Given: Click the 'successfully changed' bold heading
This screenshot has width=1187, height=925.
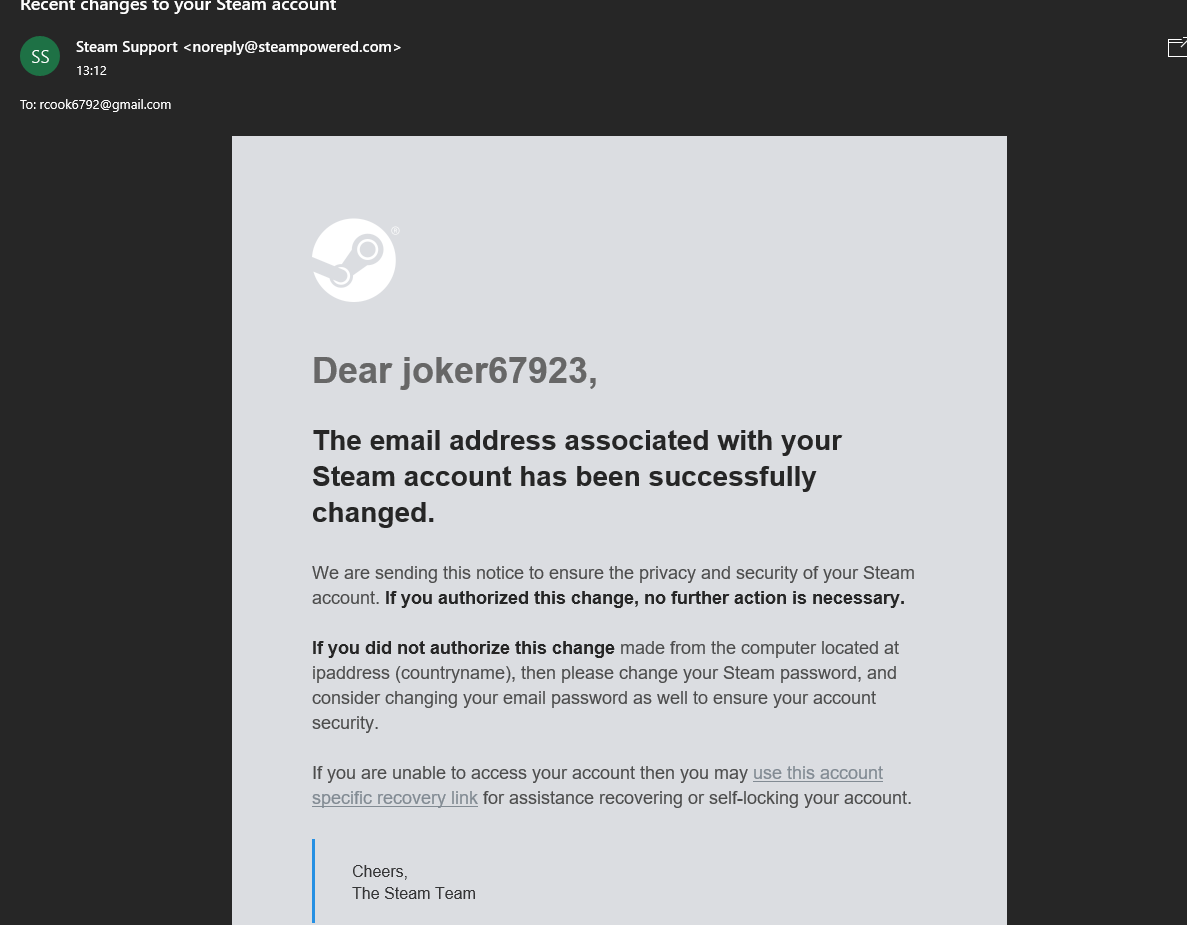Looking at the screenshot, I should click(x=563, y=476).
